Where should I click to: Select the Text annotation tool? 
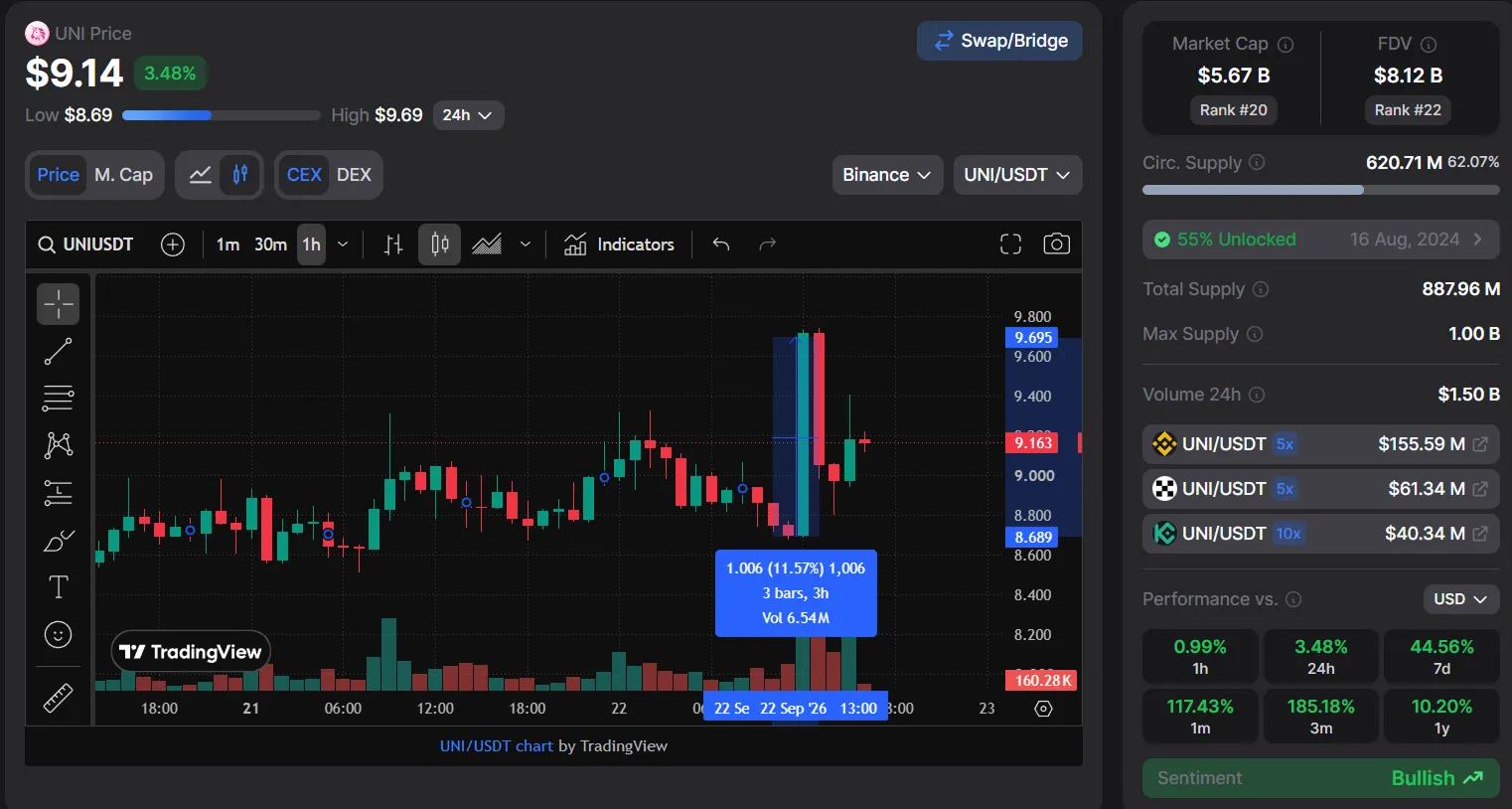[x=58, y=587]
